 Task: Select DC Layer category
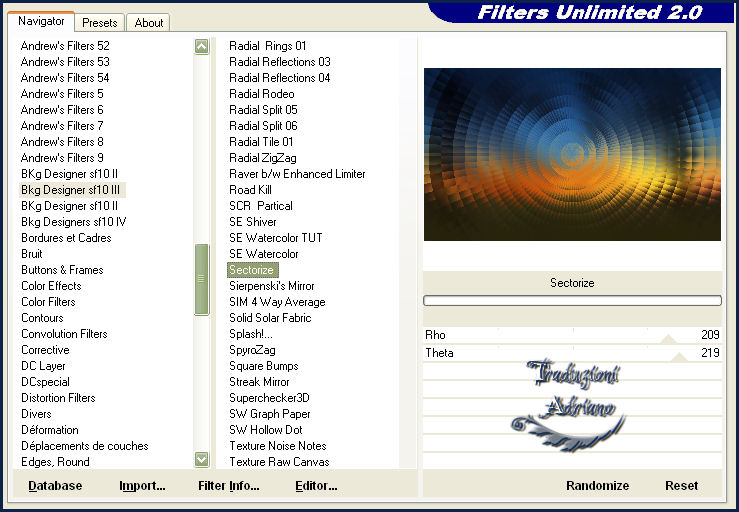43,366
